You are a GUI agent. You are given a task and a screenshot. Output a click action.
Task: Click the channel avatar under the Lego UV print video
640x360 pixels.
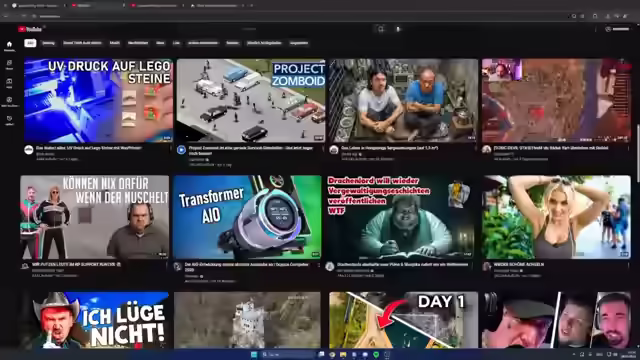coord(29,150)
